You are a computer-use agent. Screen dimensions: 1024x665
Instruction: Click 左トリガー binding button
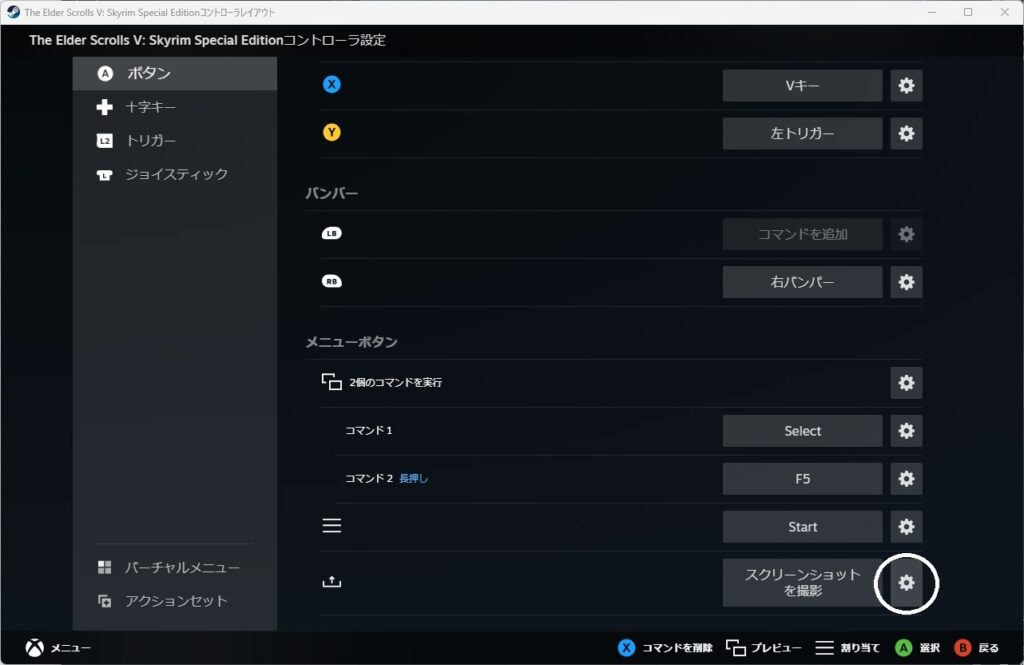coord(803,133)
